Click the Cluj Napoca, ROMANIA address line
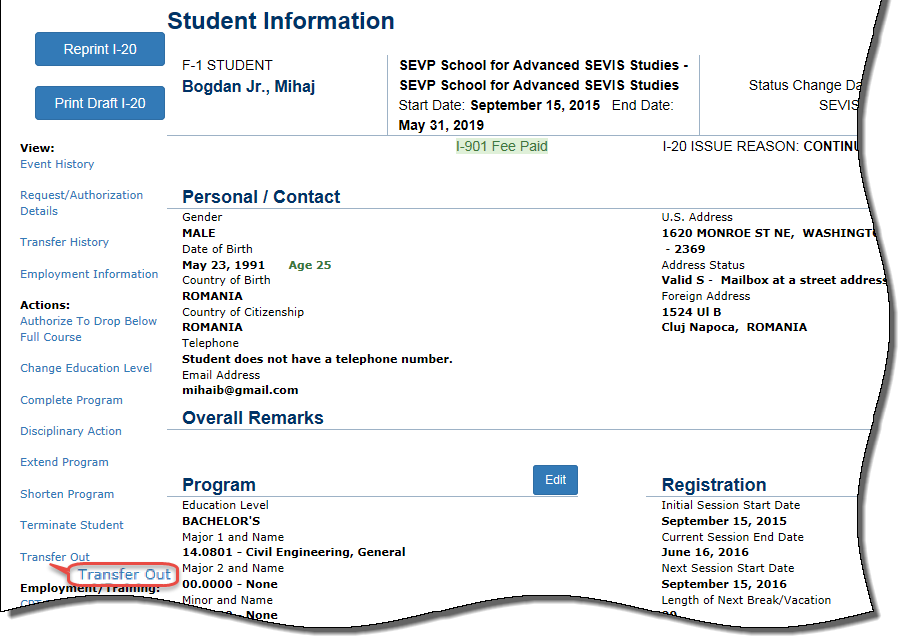The width and height of the screenshot is (906, 644). point(734,327)
